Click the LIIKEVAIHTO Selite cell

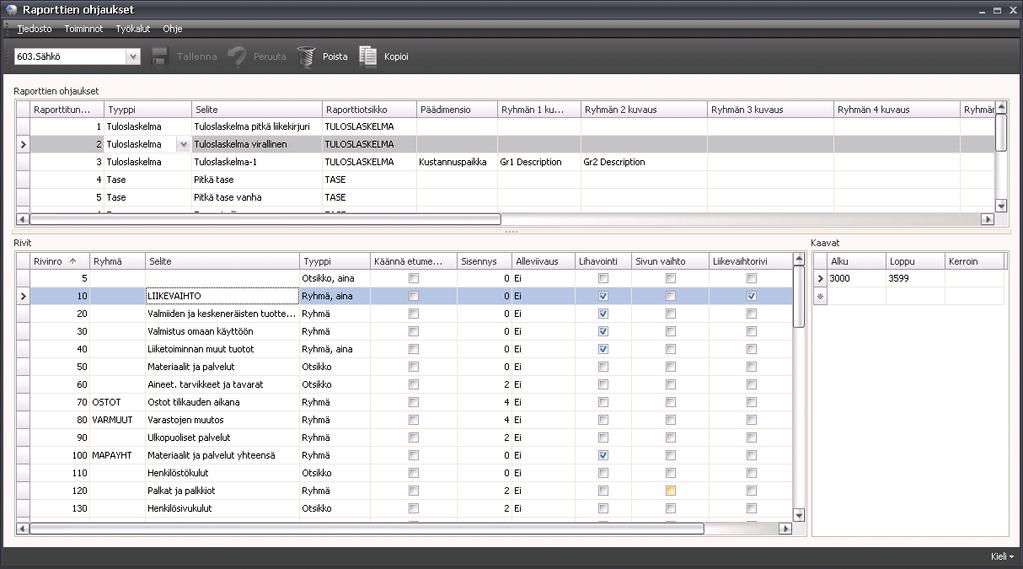pyautogui.click(x=222, y=296)
